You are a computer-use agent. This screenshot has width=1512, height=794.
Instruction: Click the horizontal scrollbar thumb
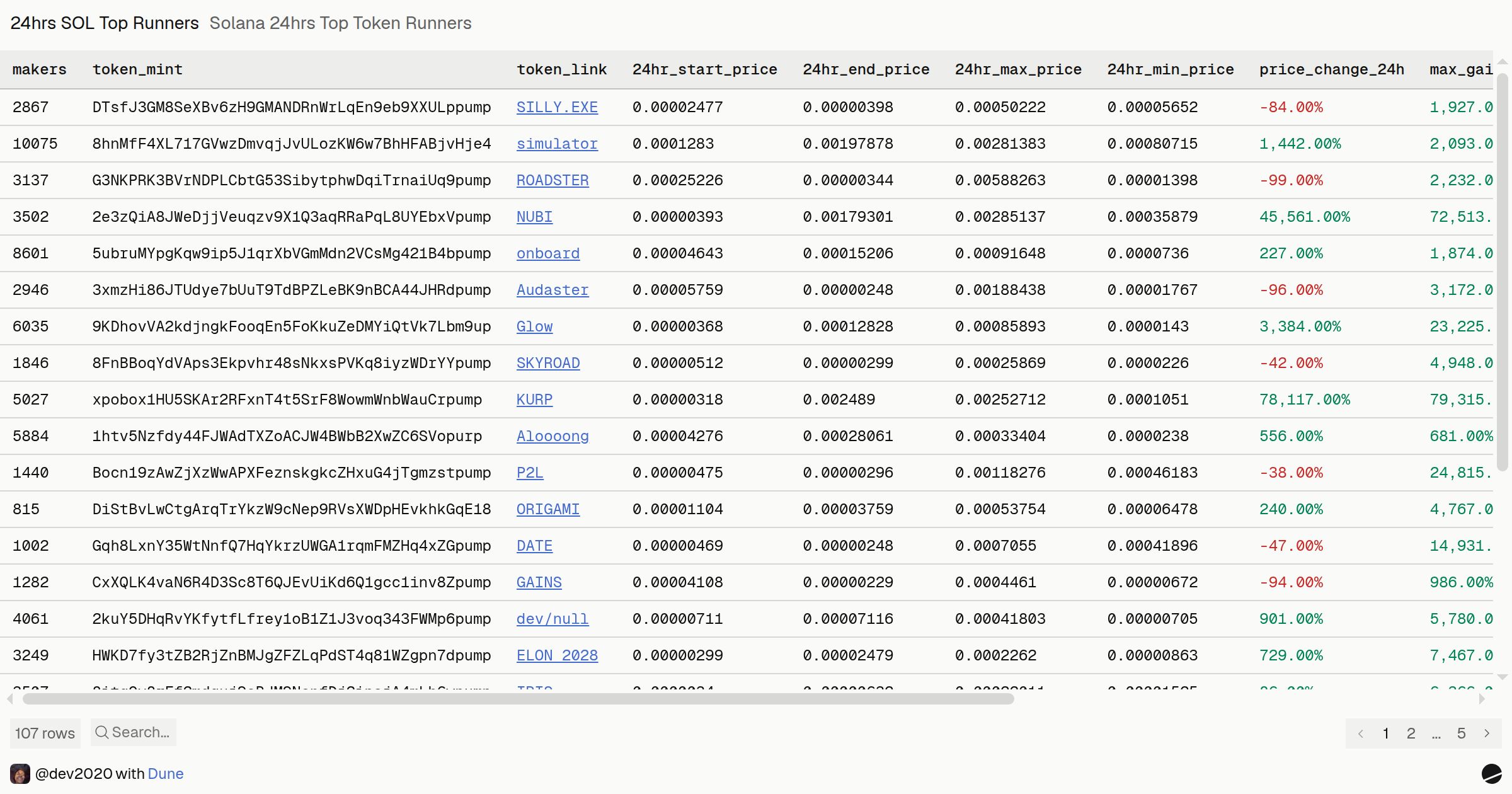tap(518, 699)
